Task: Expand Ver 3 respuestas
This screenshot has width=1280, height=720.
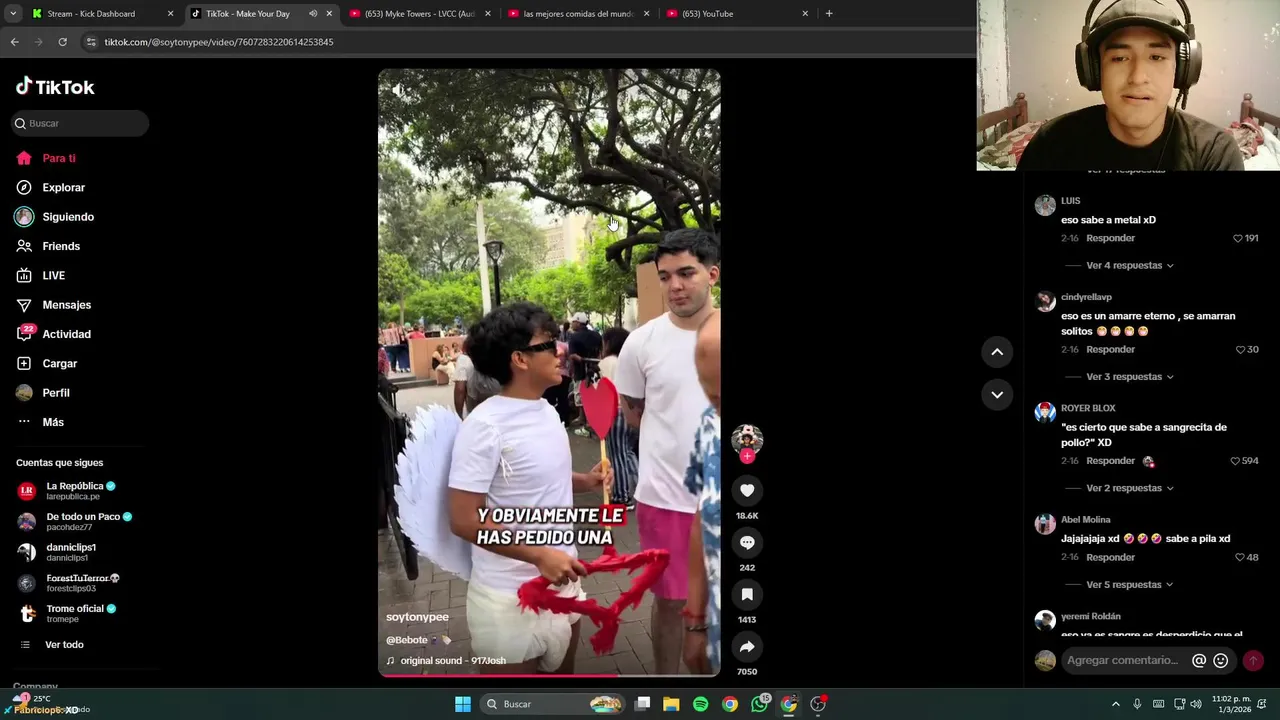Action: tap(1129, 377)
